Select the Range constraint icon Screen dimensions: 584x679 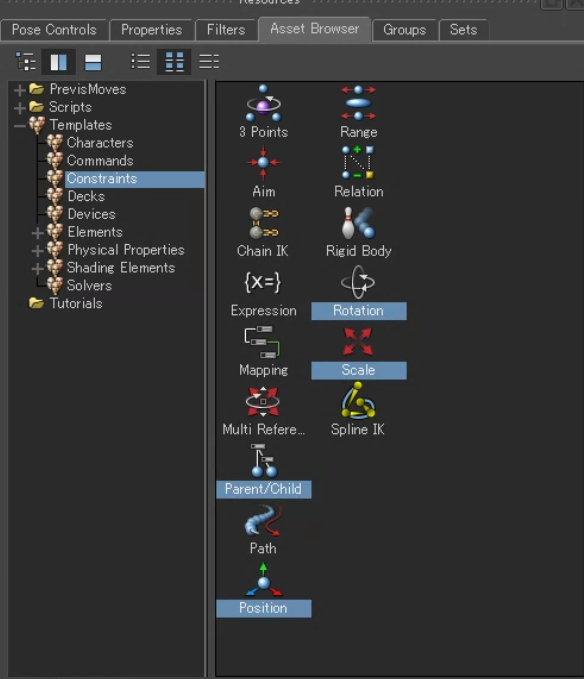coord(358,103)
